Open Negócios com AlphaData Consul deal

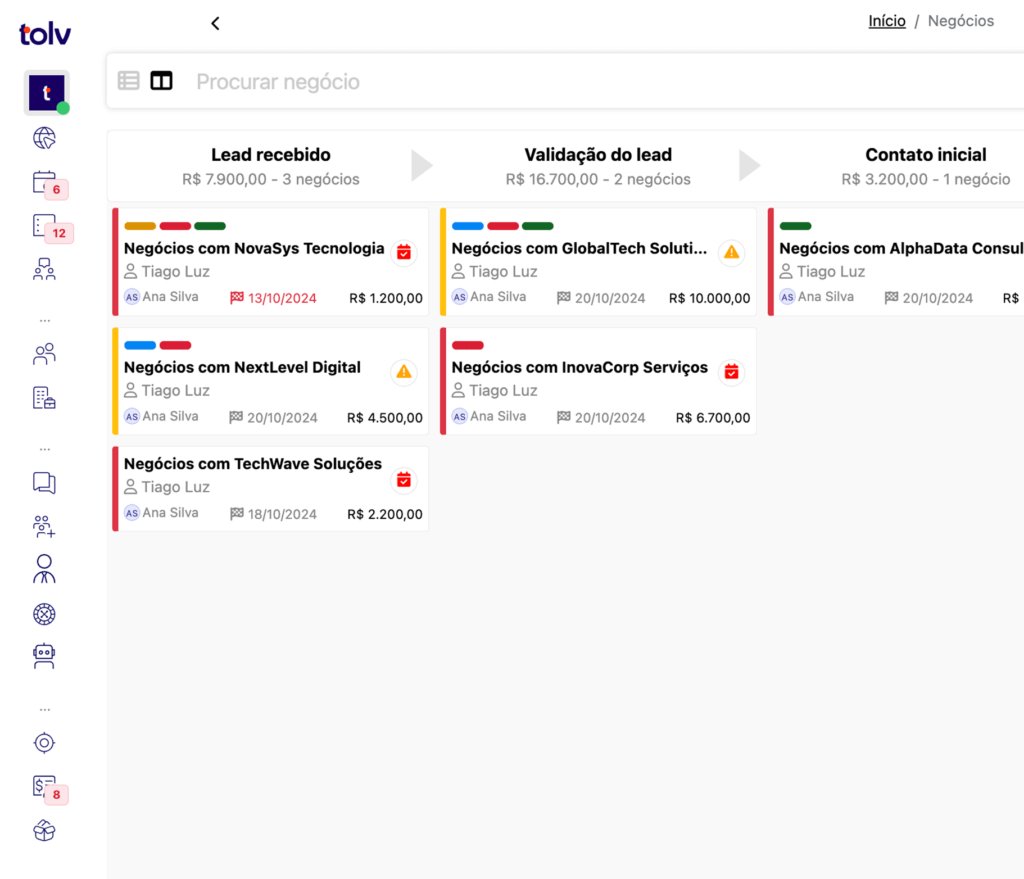point(901,249)
